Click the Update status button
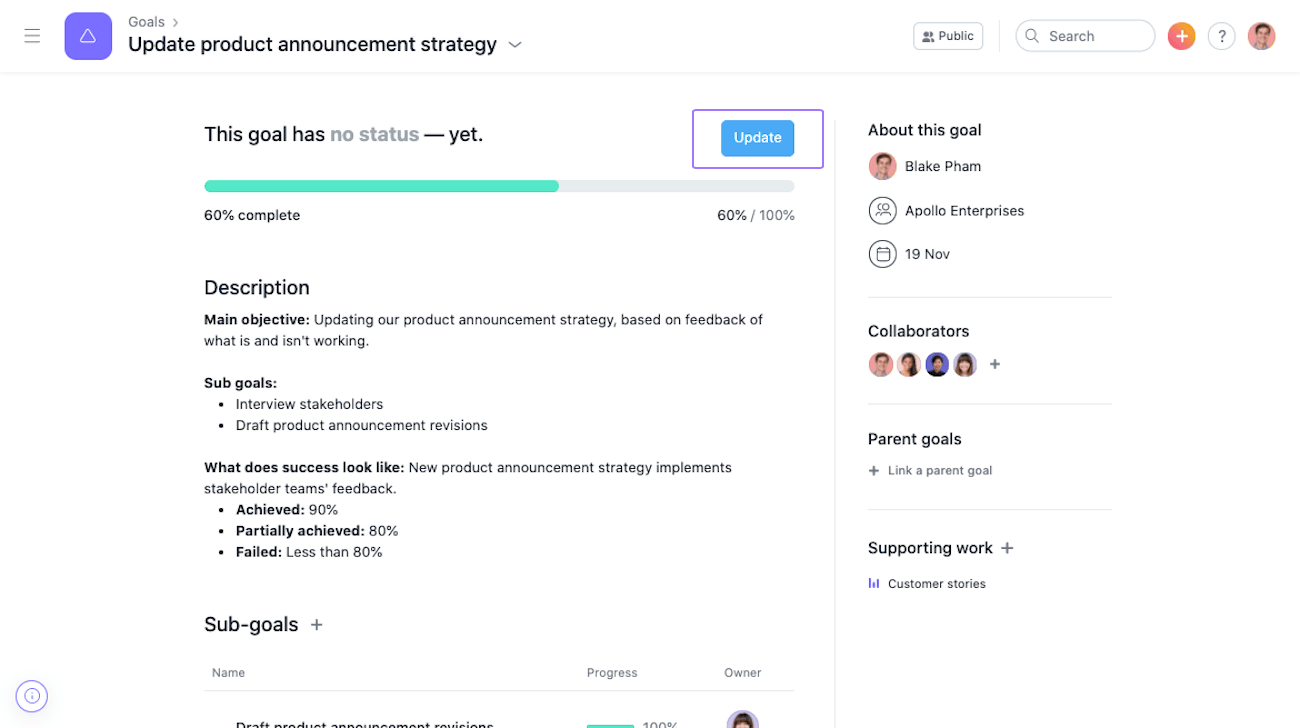Image resolution: width=1300 pixels, height=728 pixels. [757, 138]
